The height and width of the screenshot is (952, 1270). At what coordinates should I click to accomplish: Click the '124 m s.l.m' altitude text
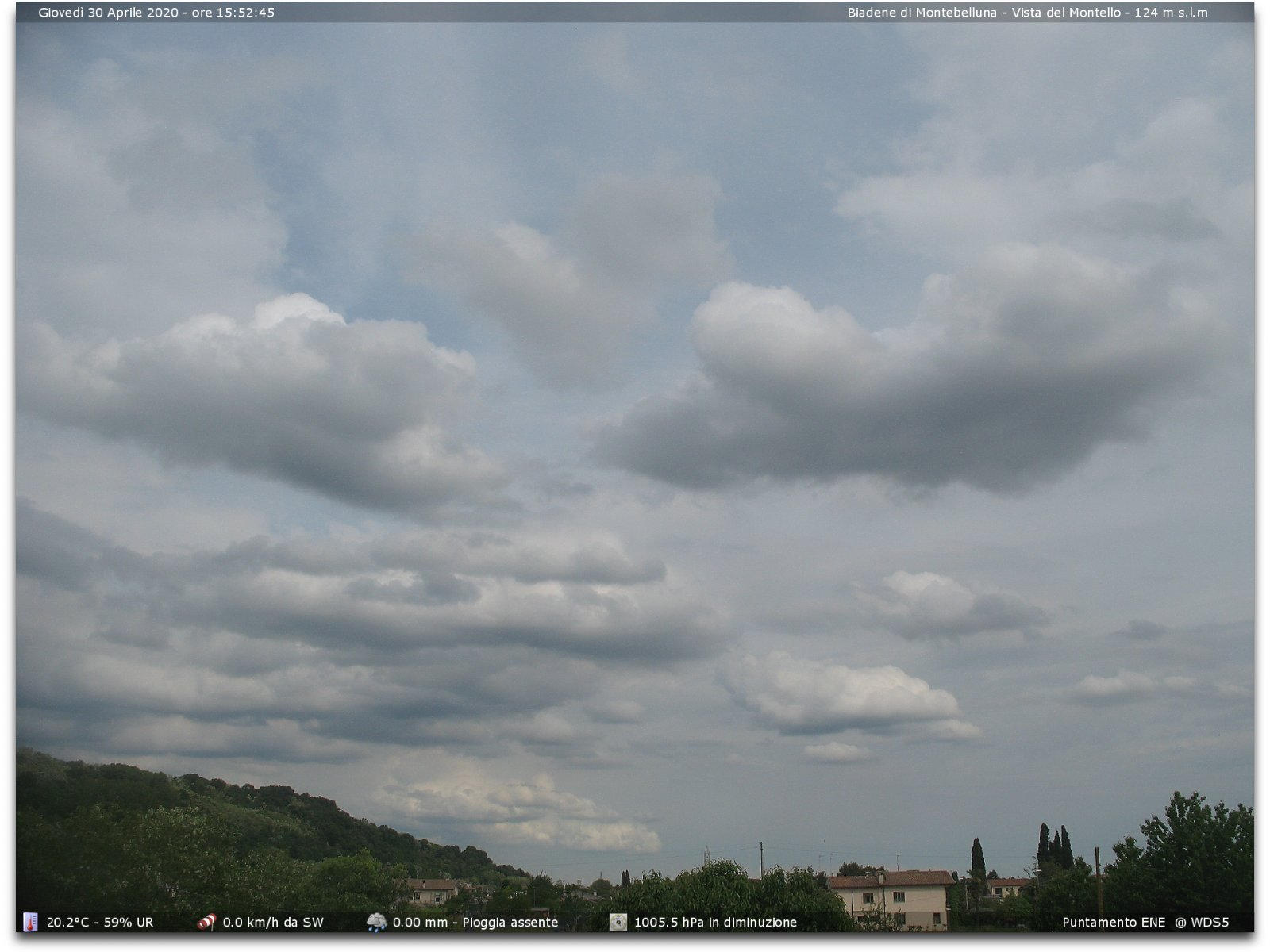[x=1172, y=13]
